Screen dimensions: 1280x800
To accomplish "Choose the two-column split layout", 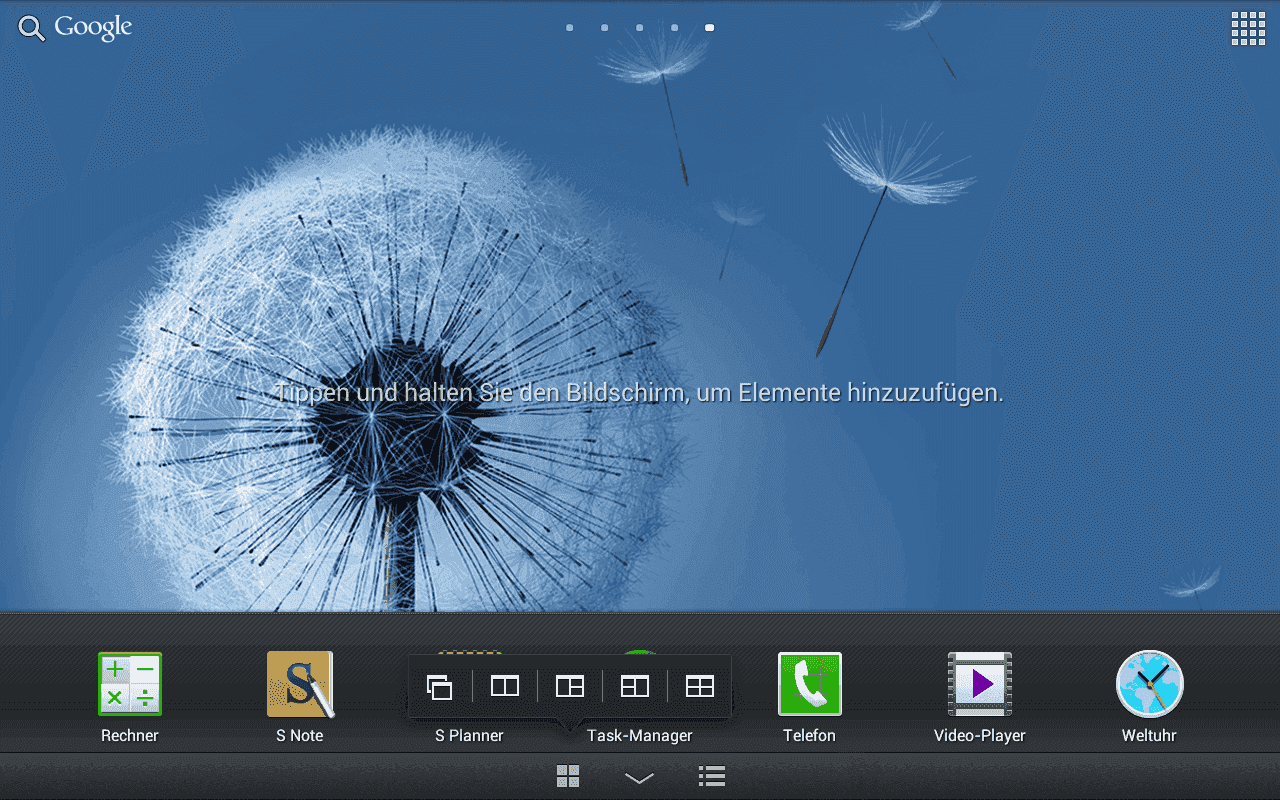I will [505, 686].
